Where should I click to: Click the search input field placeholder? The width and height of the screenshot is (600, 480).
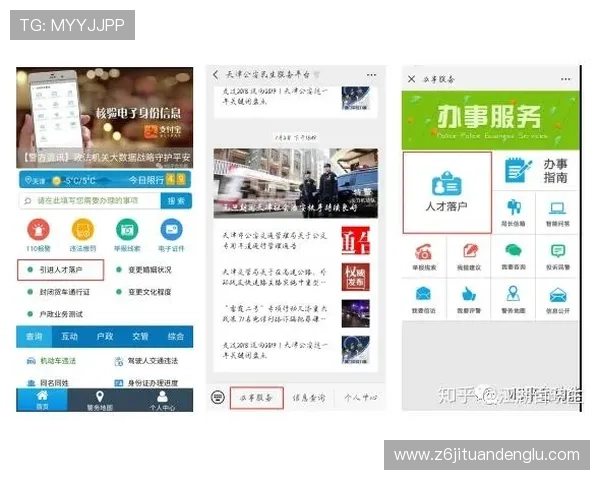click(x=90, y=201)
